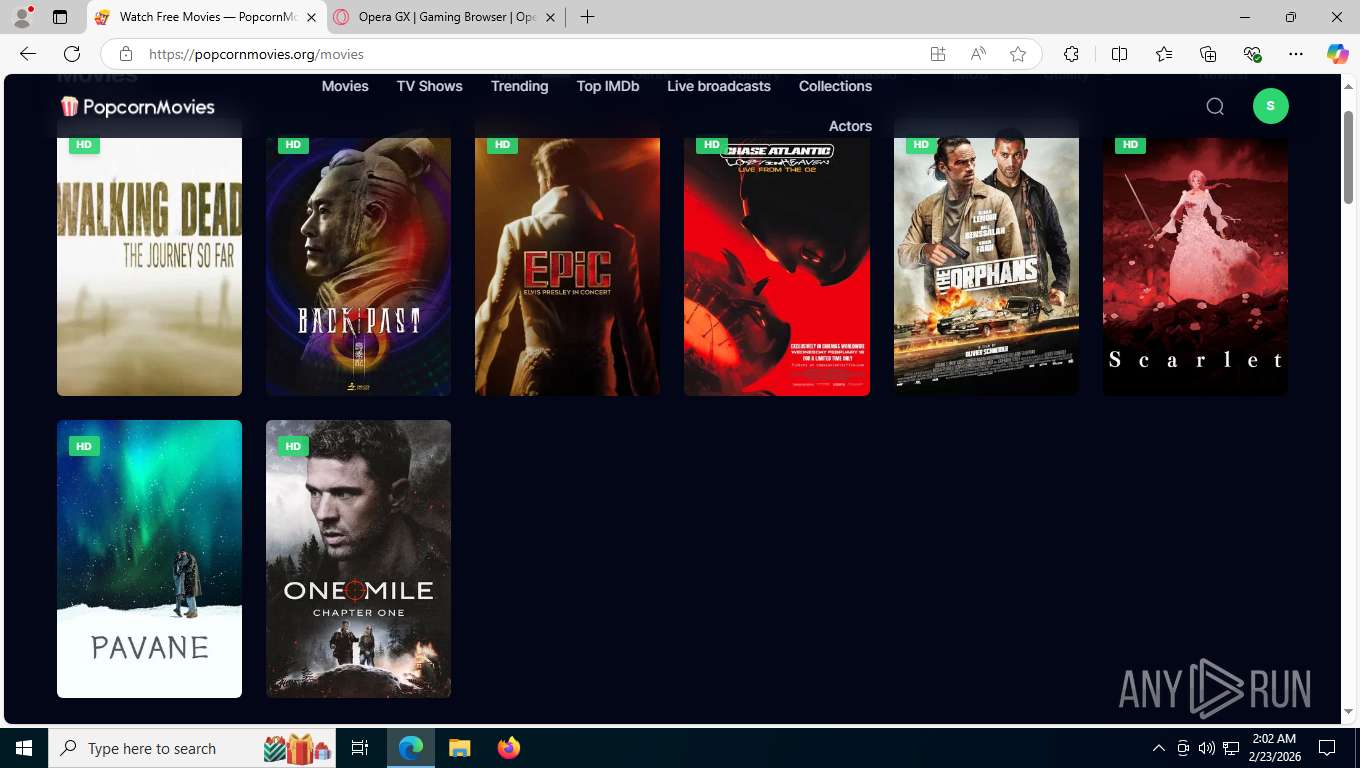Open Scarlet movie poster
The height and width of the screenshot is (768, 1360).
coord(1195,257)
